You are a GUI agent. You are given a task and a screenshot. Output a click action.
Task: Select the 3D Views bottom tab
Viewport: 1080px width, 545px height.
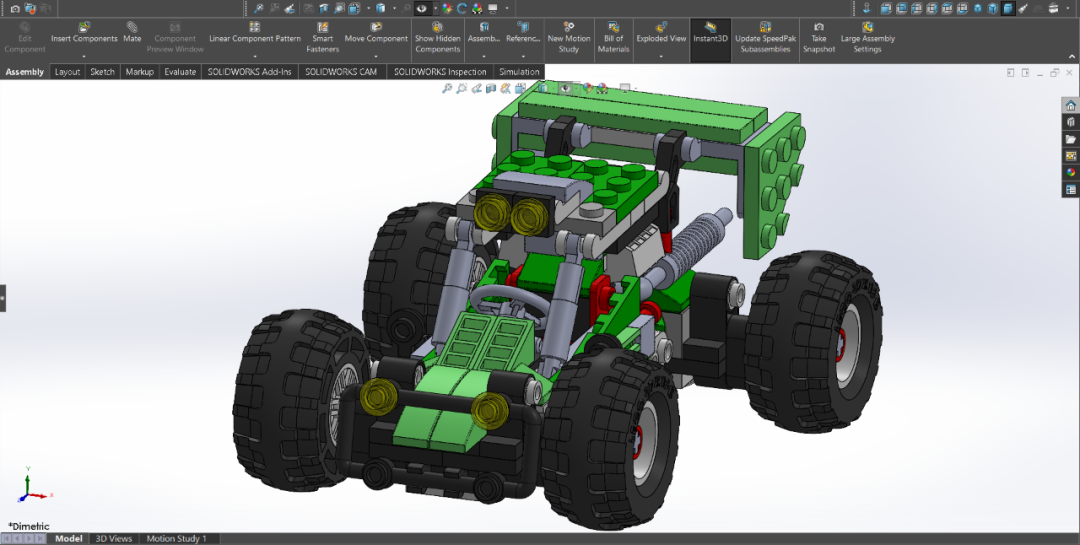[x=114, y=539]
